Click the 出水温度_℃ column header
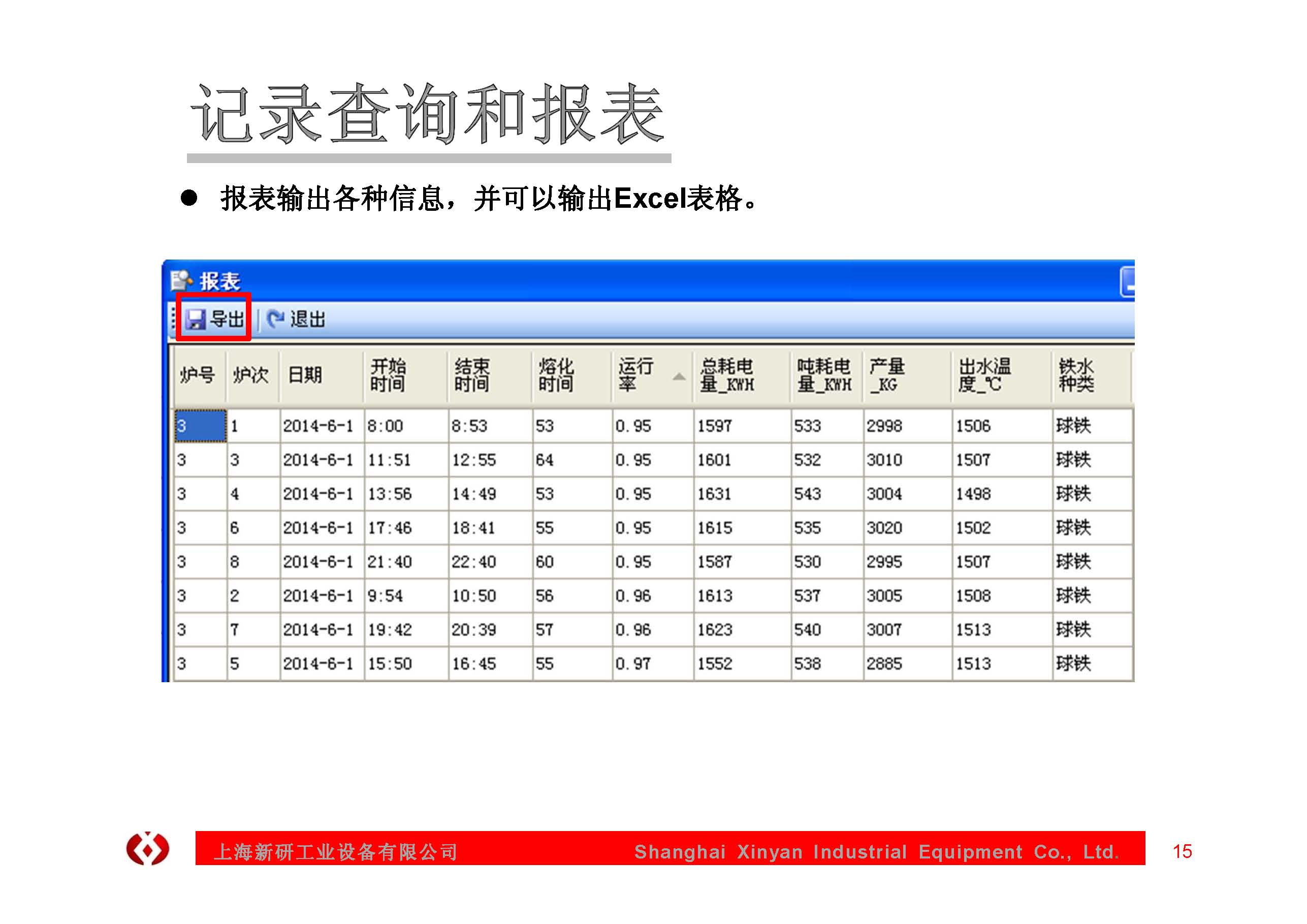The height and width of the screenshot is (924, 1307). (1002, 376)
